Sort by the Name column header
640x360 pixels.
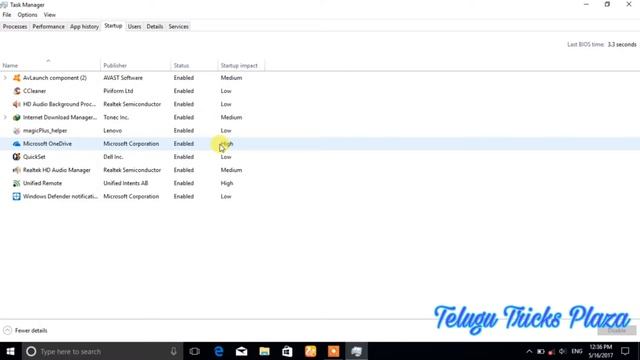pos(51,65)
